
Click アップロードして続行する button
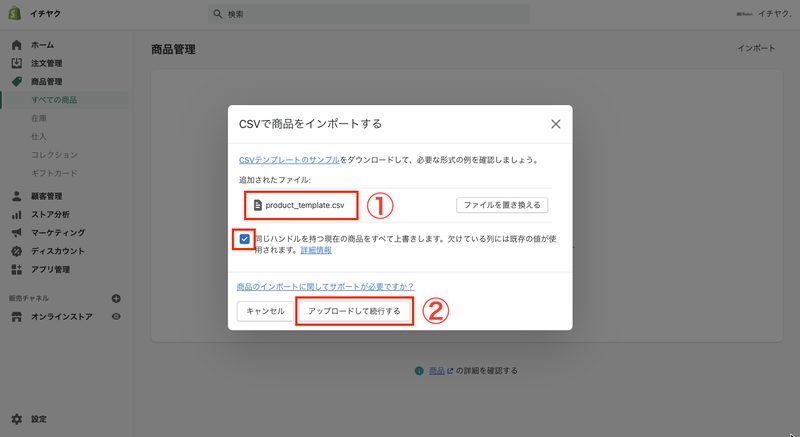[354, 311]
